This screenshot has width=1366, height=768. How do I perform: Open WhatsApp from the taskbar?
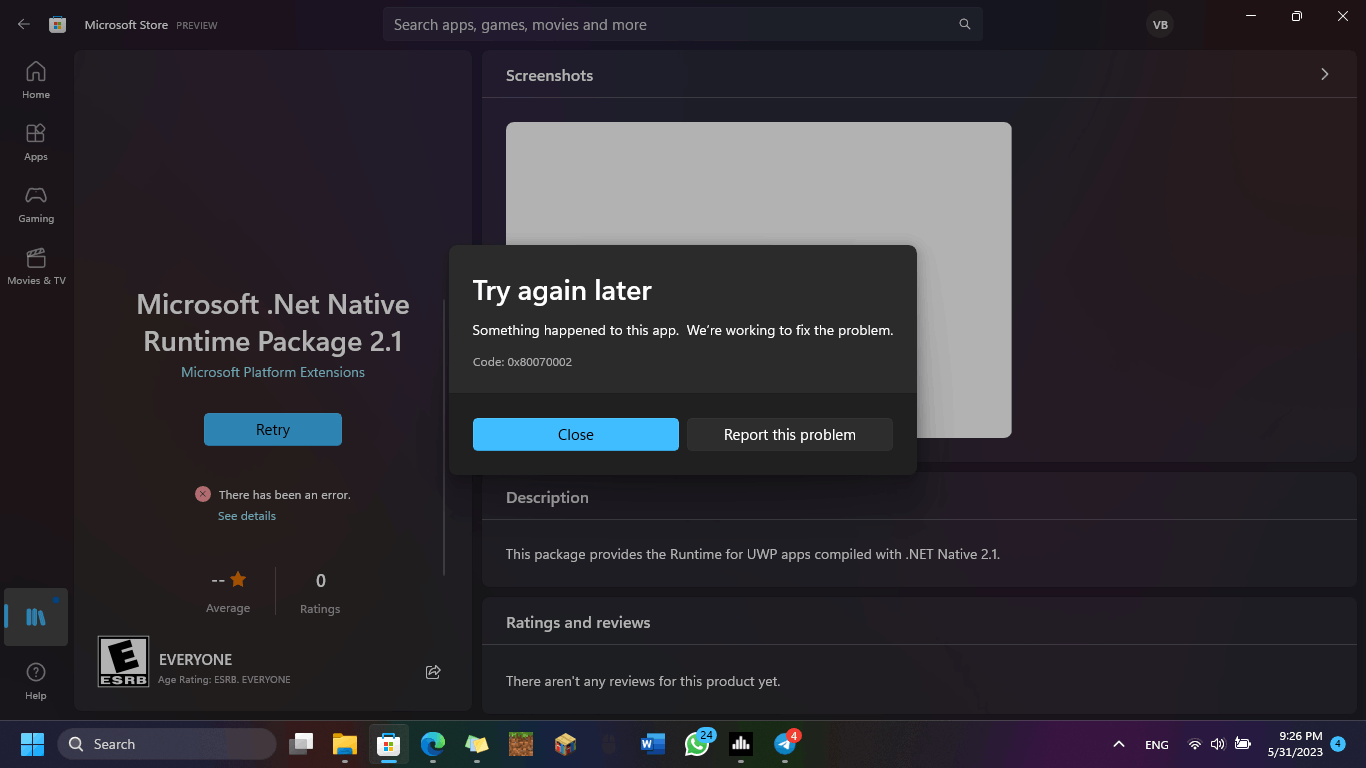[x=696, y=744]
